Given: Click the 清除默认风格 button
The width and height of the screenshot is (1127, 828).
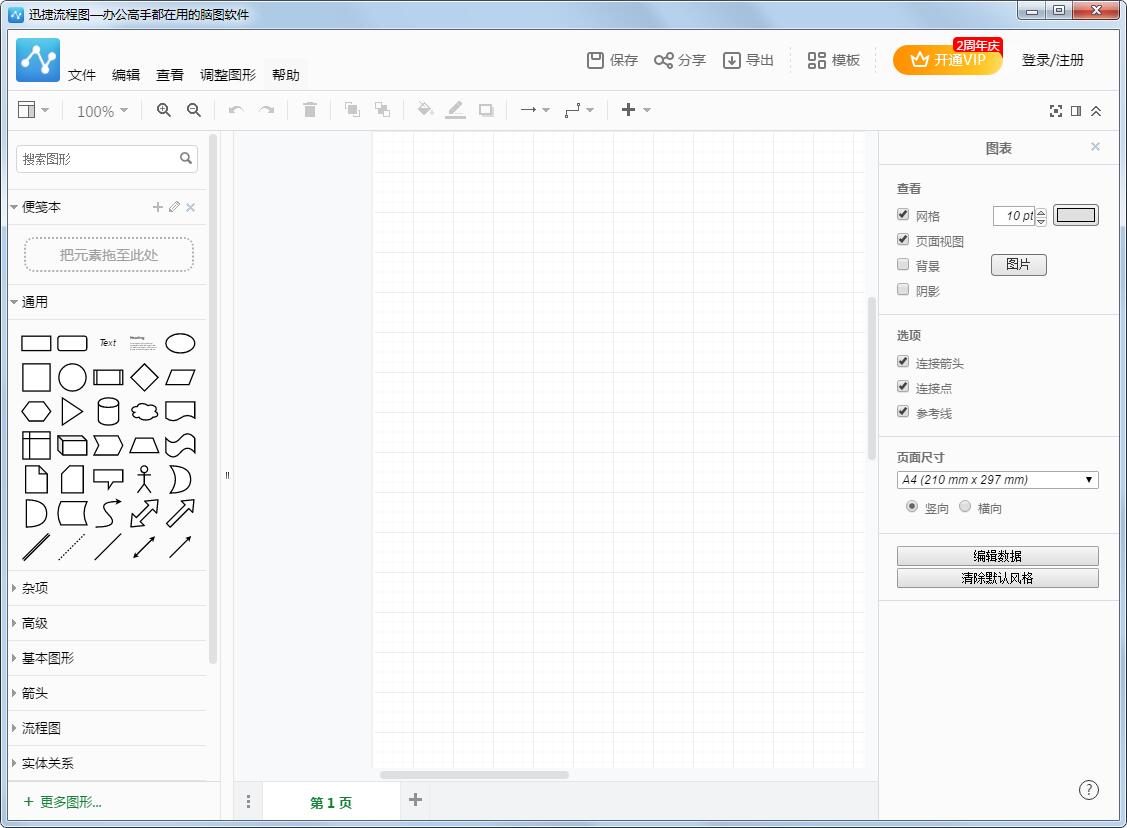Looking at the screenshot, I should tap(998, 578).
